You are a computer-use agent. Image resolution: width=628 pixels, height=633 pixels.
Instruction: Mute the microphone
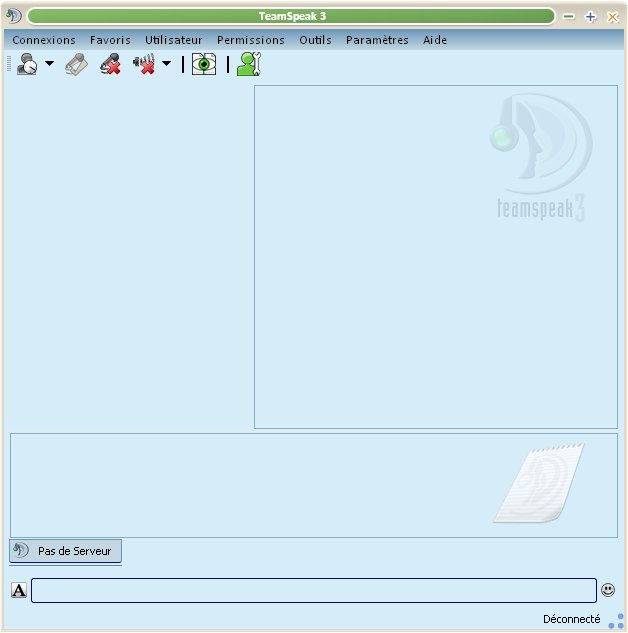click(x=110, y=65)
